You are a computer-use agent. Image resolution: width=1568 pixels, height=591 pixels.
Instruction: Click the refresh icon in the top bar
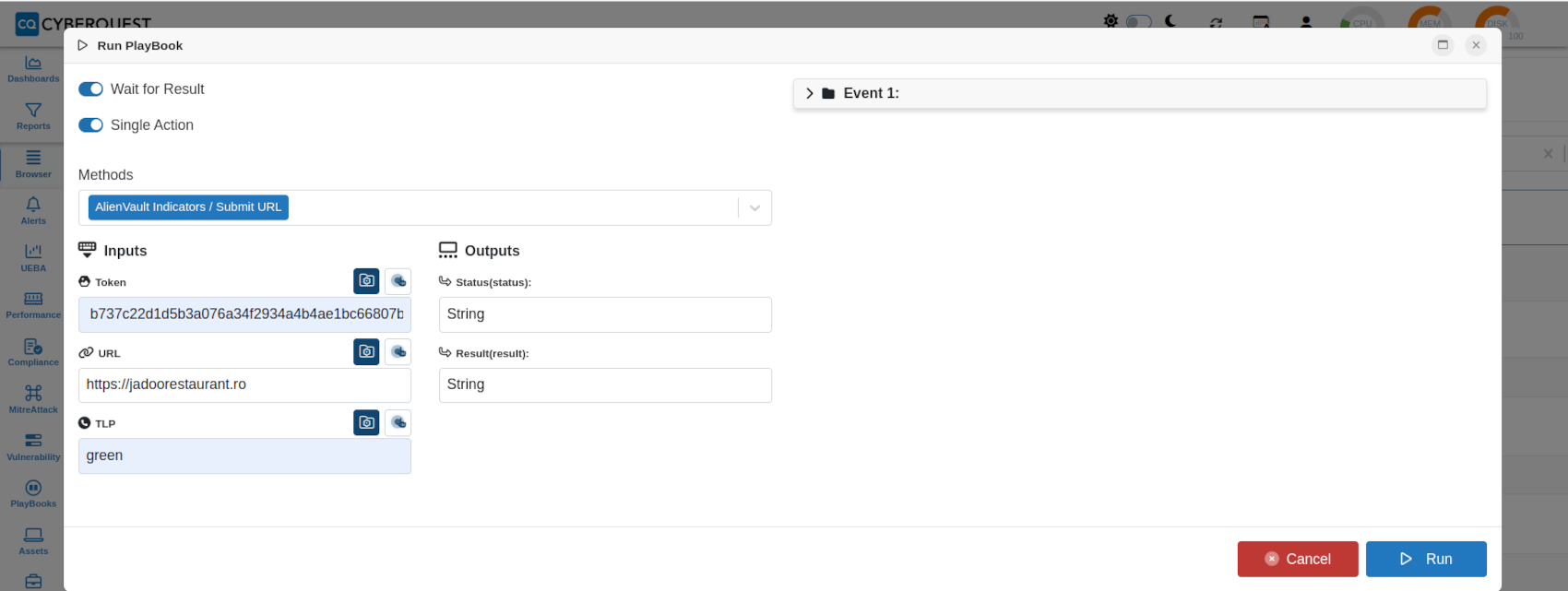point(1216,22)
